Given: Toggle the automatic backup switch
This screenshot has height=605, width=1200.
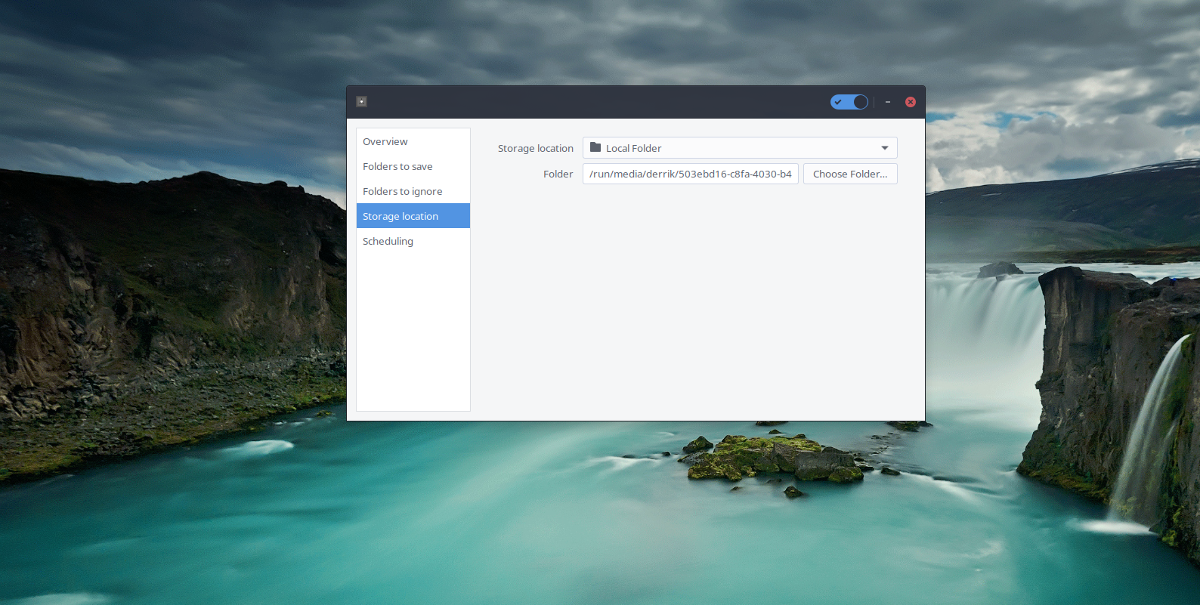Looking at the screenshot, I should (849, 102).
